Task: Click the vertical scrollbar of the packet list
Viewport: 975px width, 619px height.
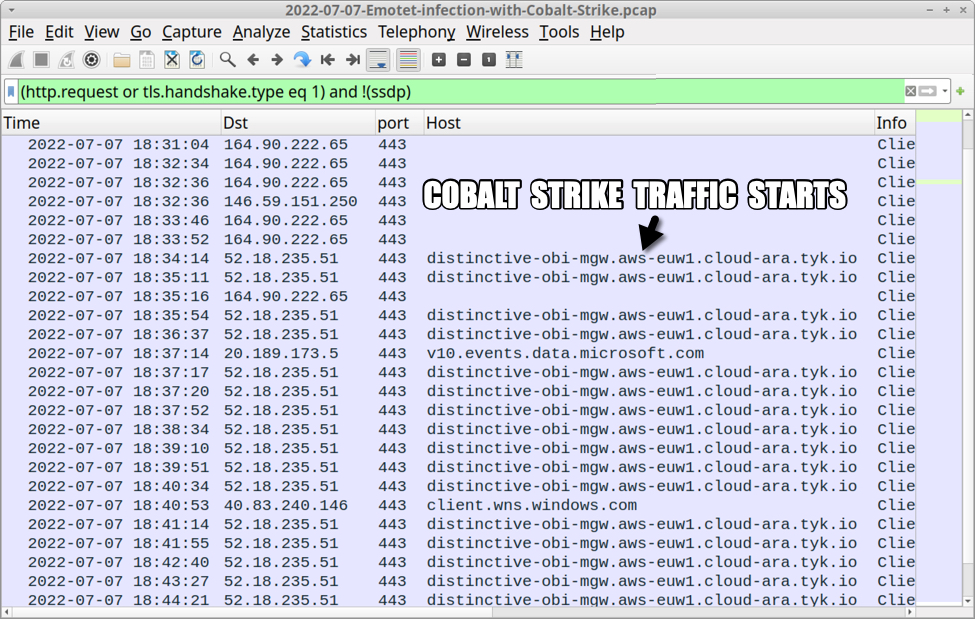Action: (968, 358)
